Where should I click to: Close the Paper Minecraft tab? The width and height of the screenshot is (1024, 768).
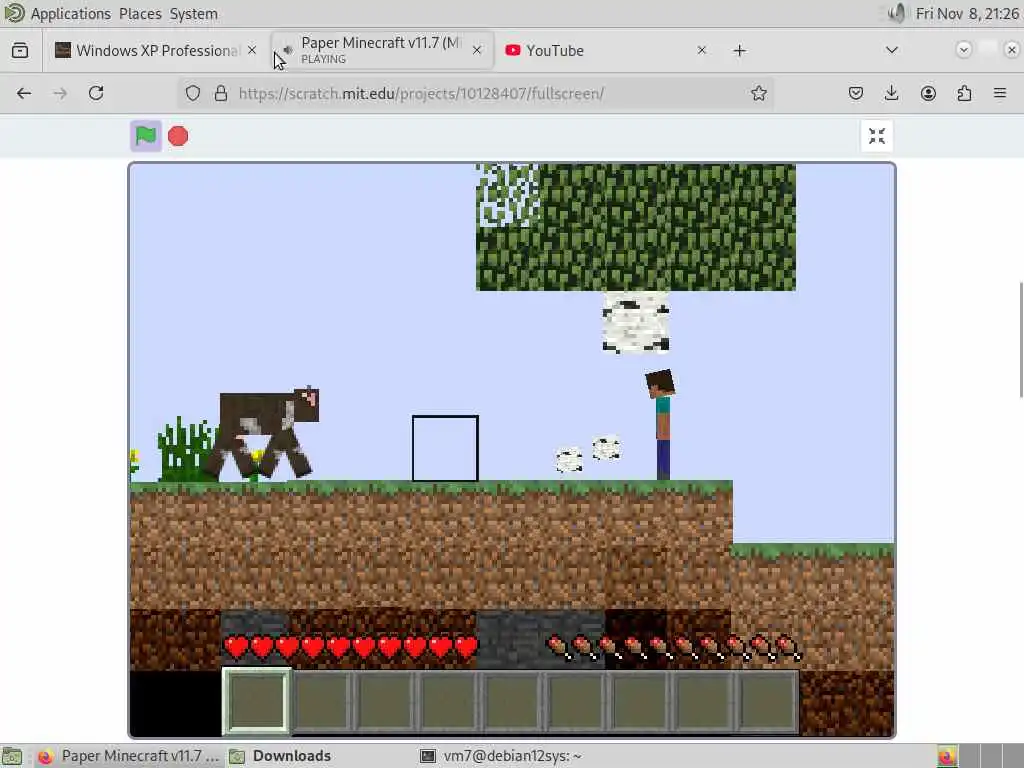coord(477,50)
